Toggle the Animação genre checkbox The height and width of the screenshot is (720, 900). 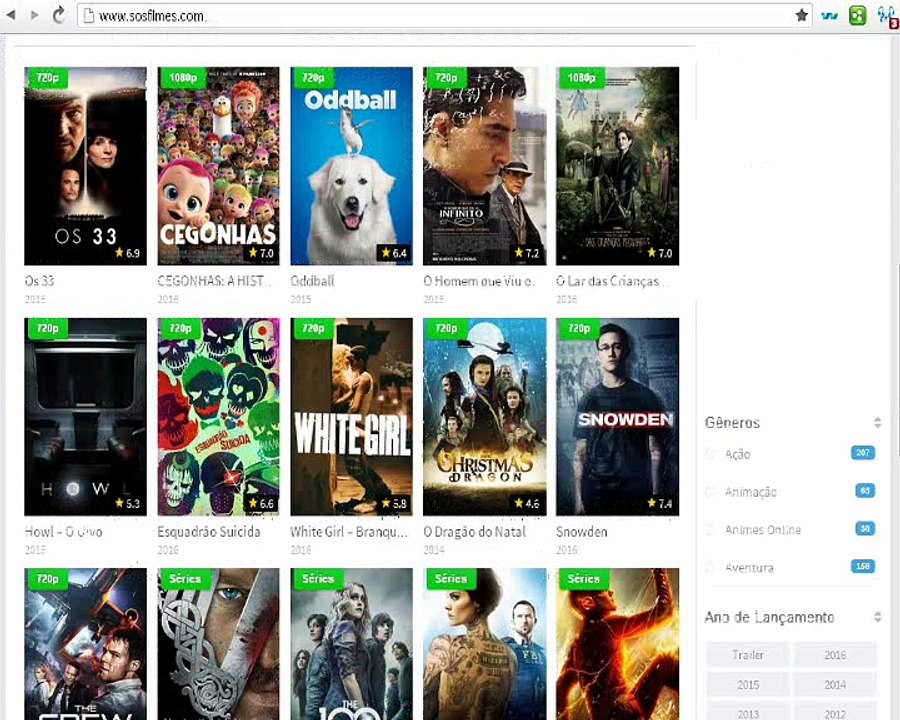point(711,492)
